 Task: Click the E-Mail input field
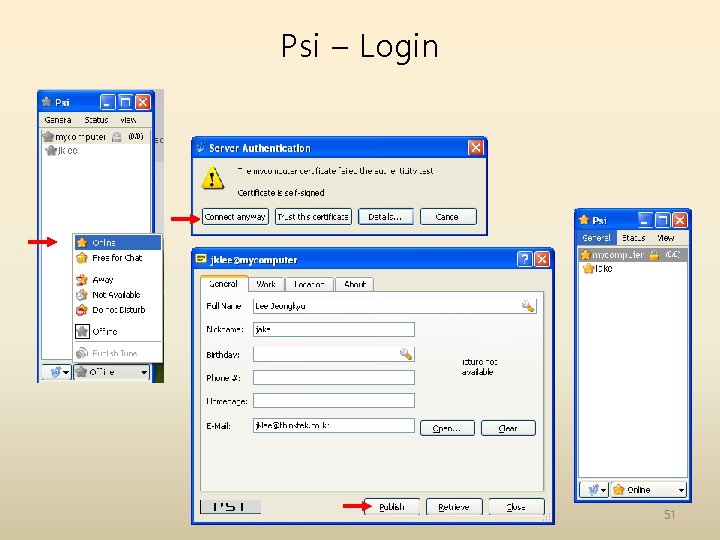(334, 425)
